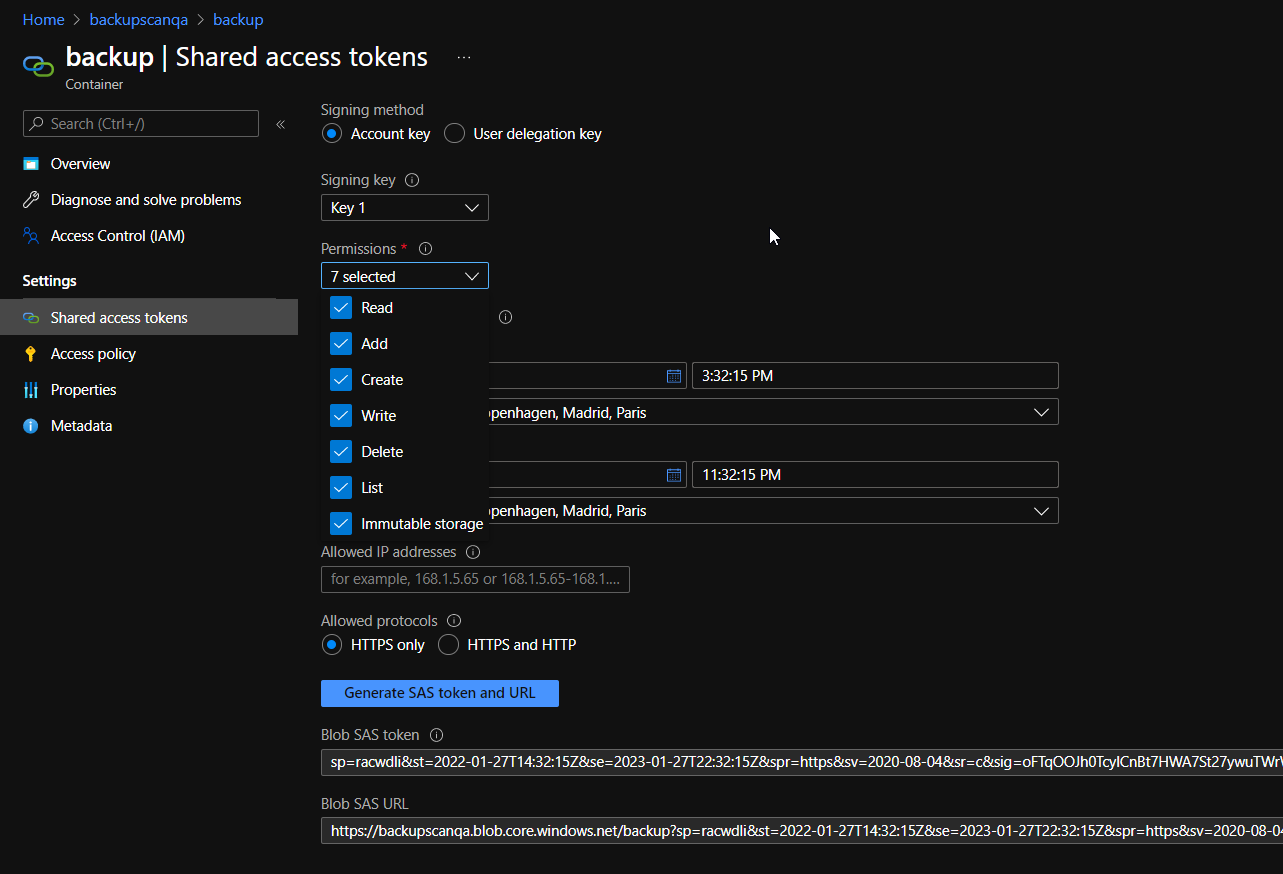Choose HTTPS and HTTP protocol option
Screen dimensions: 1283x874
click(449, 645)
